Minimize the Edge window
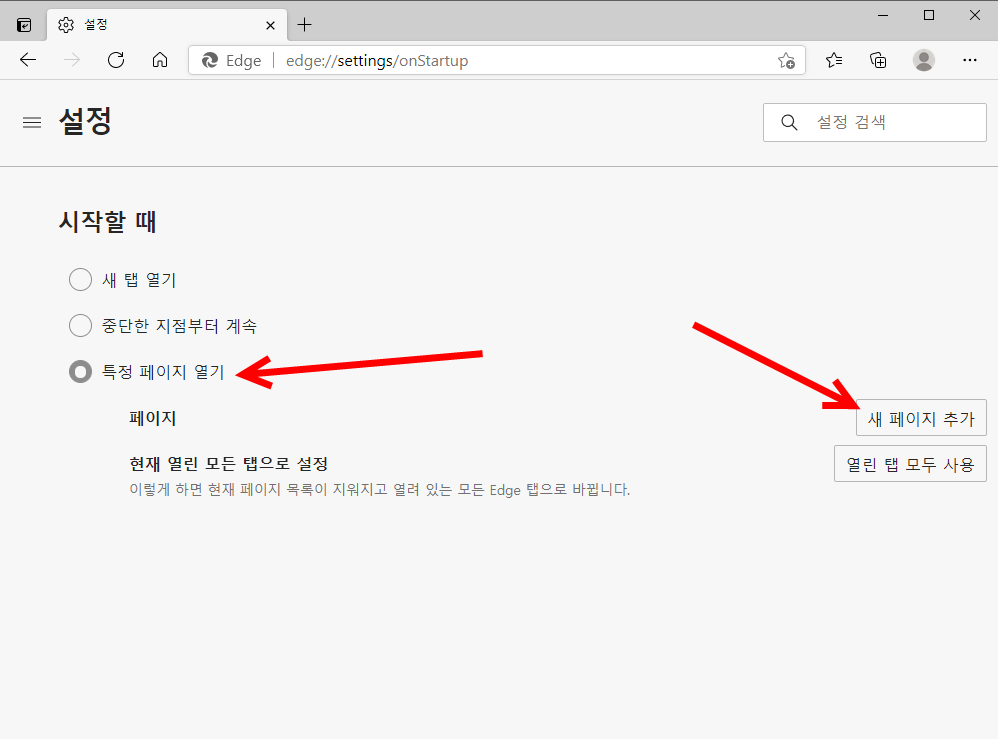Viewport: 998px width, 739px height. pyautogui.click(x=883, y=15)
